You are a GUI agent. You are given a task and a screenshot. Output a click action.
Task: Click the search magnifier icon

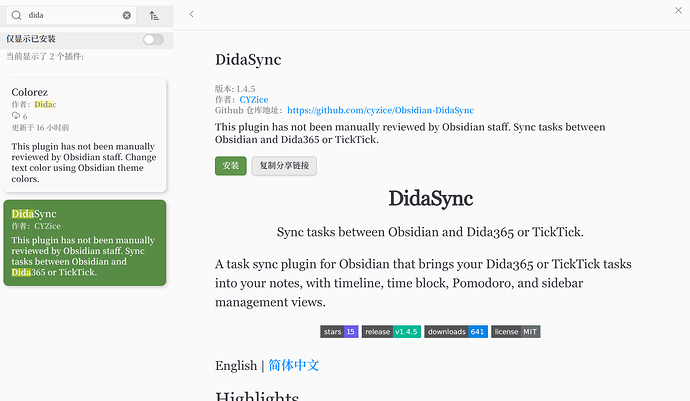pos(16,15)
